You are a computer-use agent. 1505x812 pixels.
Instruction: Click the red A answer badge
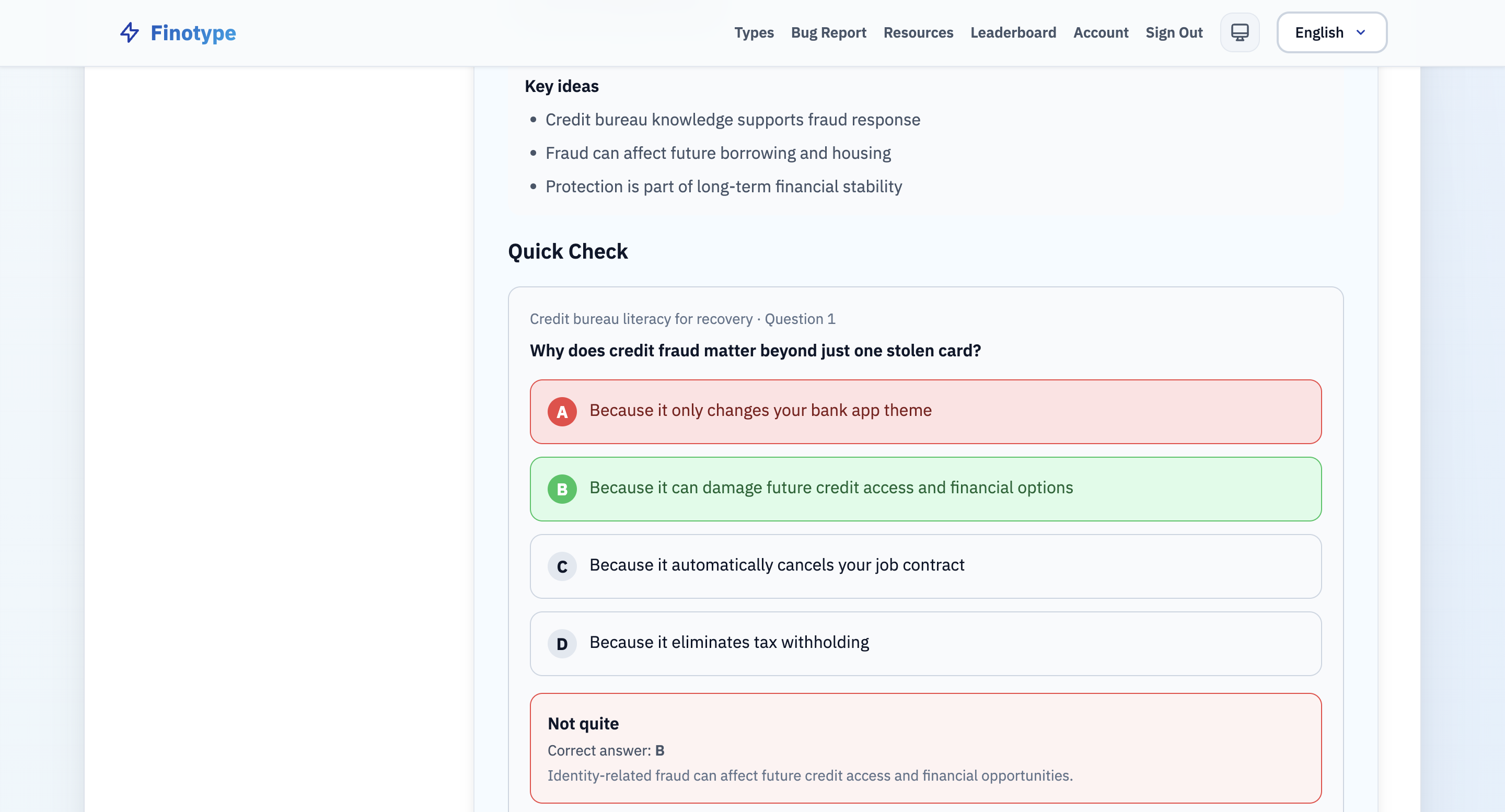561,412
